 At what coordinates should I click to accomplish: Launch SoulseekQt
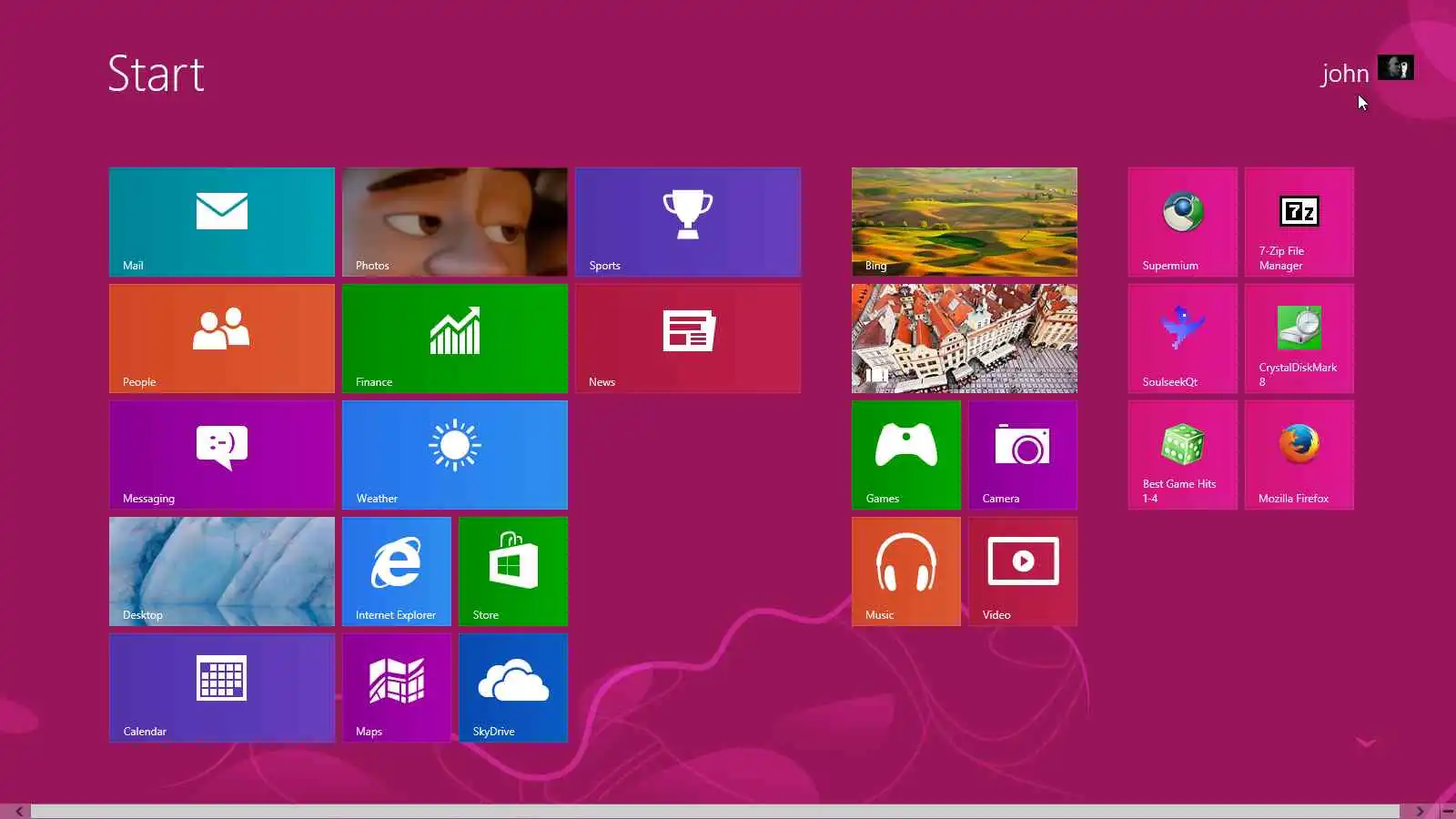[x=1183, y=339]
